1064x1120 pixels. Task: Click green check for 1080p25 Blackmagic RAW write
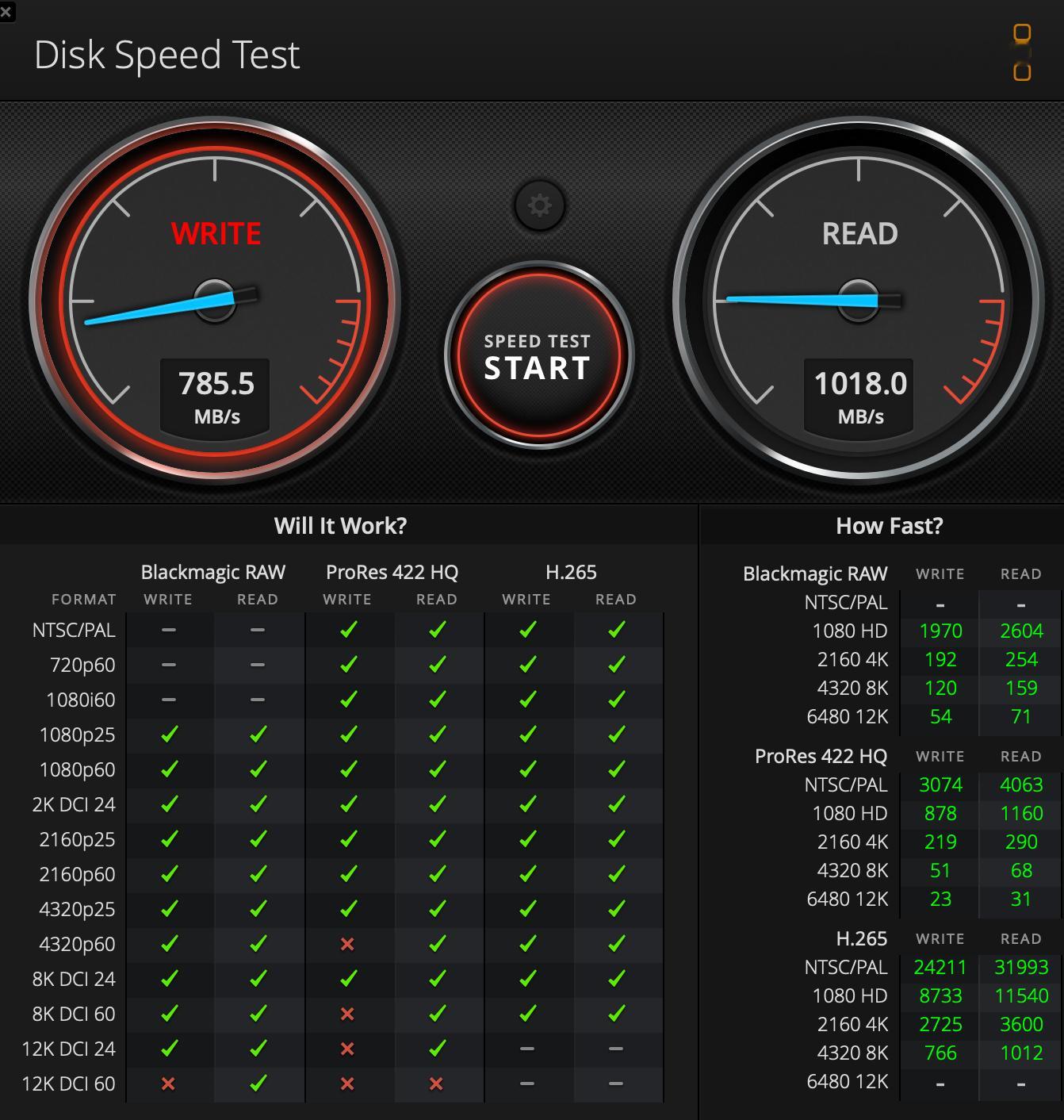tap(168, 735)
